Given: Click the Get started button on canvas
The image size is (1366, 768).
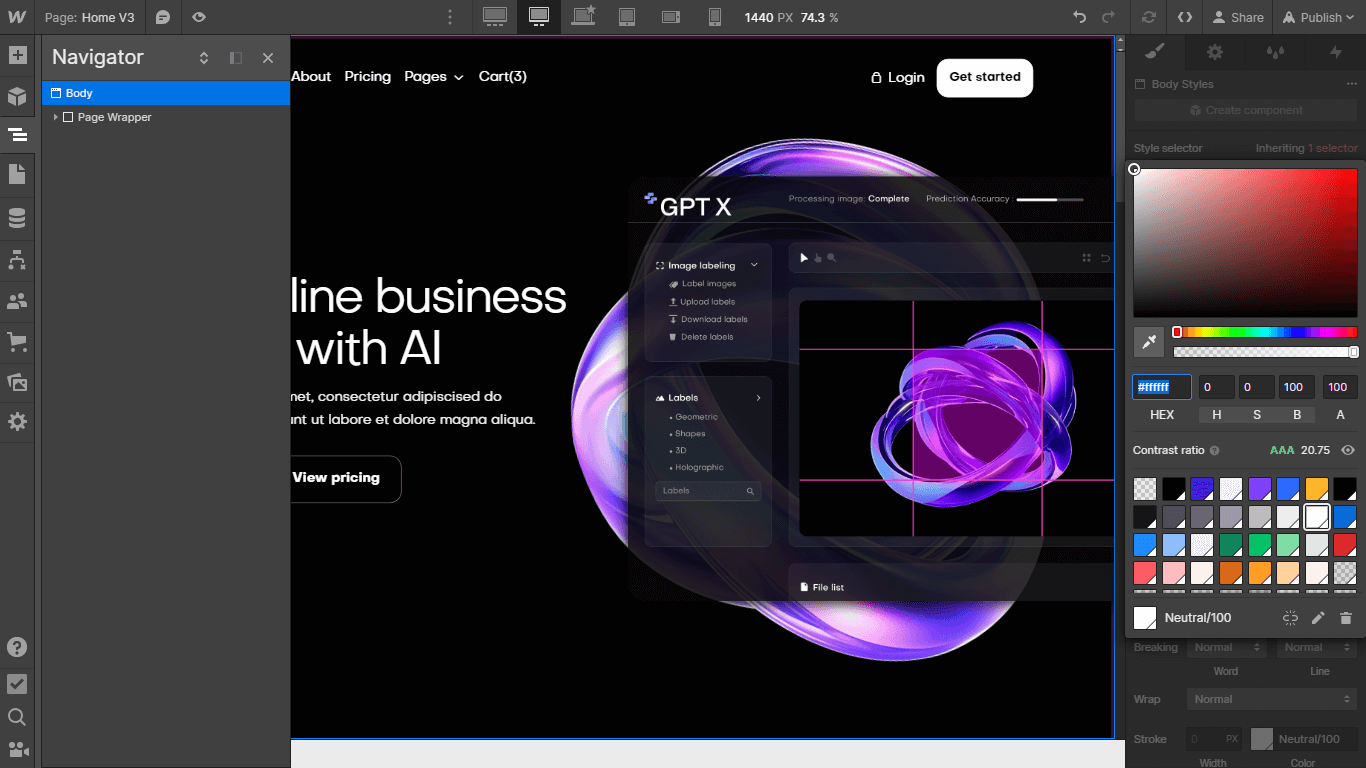Looking at the screenshot, I should 985,78.
